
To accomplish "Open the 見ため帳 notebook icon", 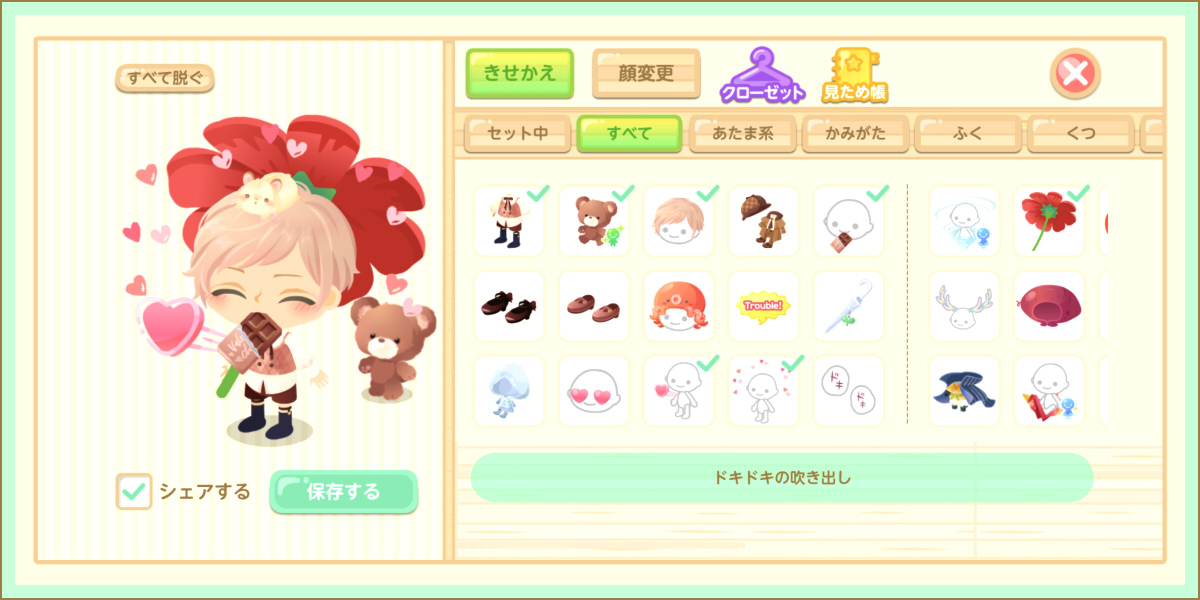I will tap(855, 75).
